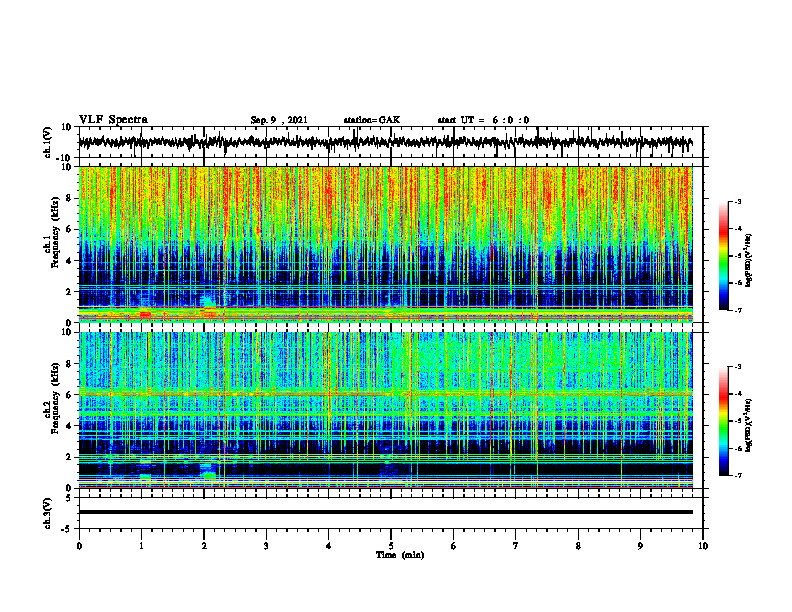Click the red burst near minute 1 in ch.1 spectrogram
The width and height of the screenshot is (792, 612).
click(x=145, y=315)
